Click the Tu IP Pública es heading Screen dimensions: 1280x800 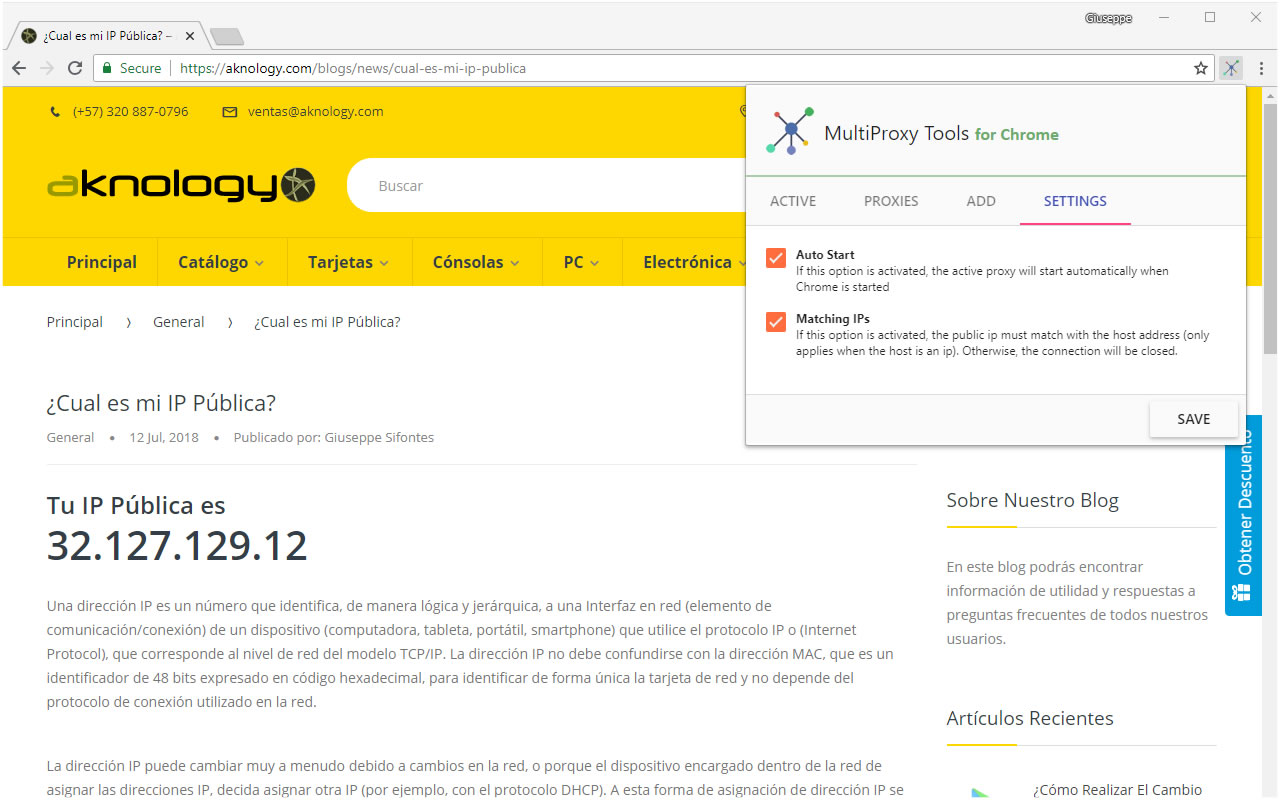[136, 505]
